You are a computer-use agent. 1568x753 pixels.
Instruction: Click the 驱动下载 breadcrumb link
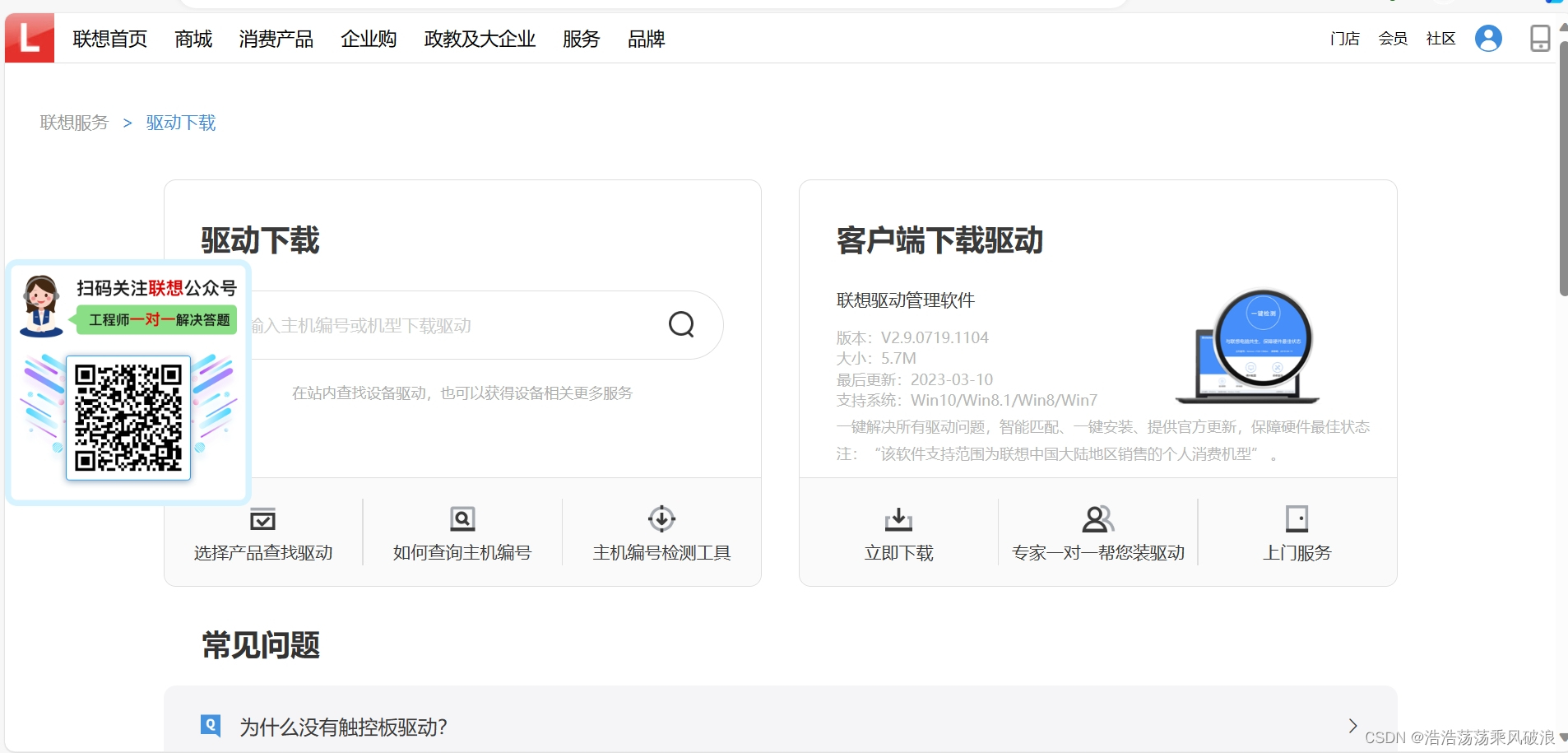pyautogui.click(x=181, y=123)
